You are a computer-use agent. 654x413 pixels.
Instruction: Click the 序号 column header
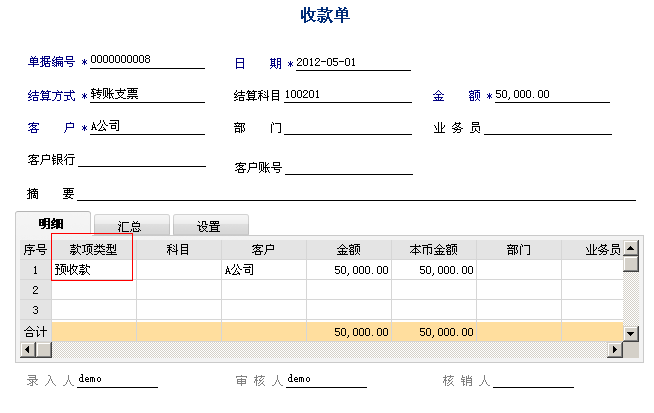click(36, 249)
